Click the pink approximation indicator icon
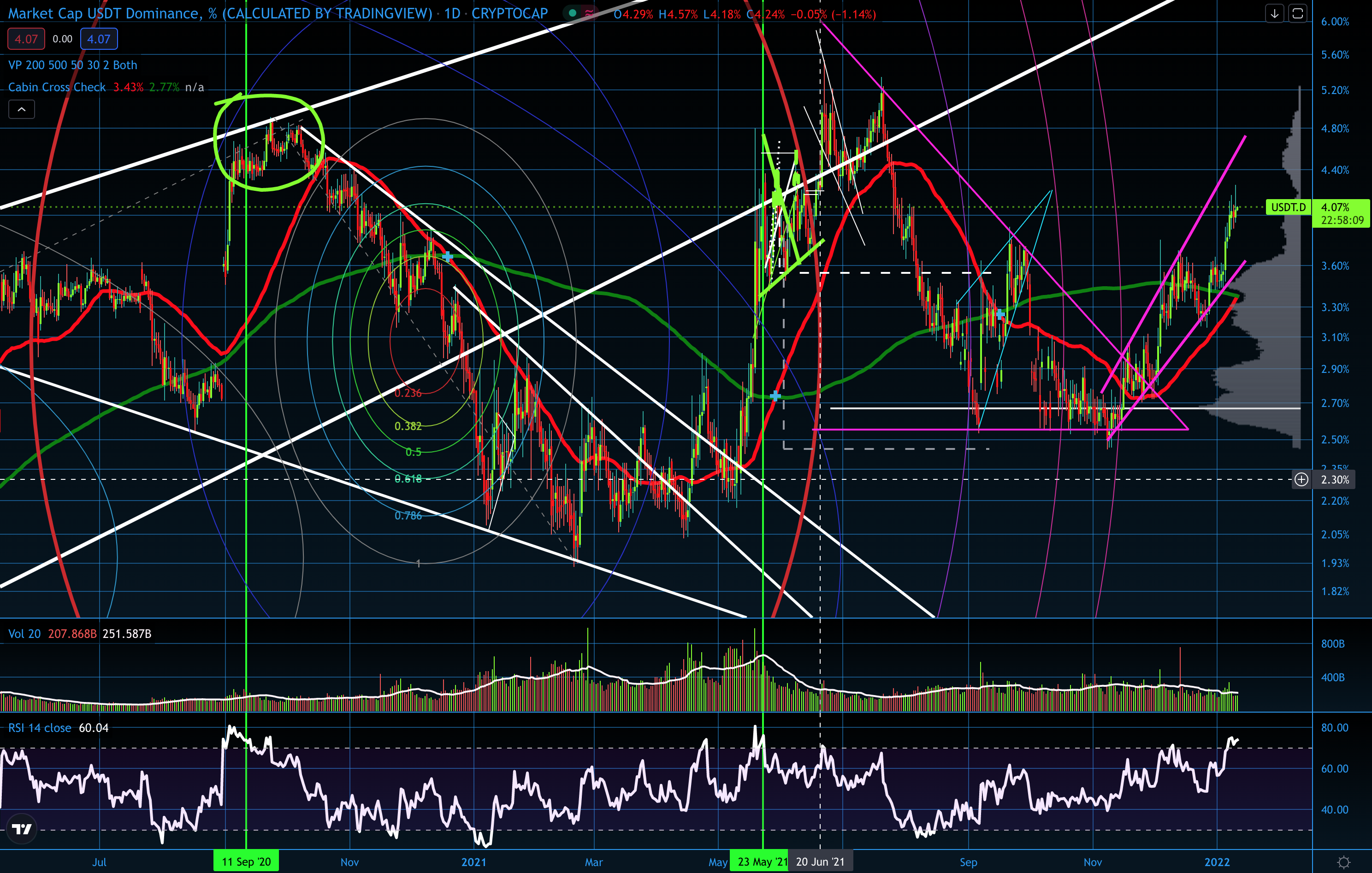1372x873 pixels. pyautogui.click(x=589, y=13)
